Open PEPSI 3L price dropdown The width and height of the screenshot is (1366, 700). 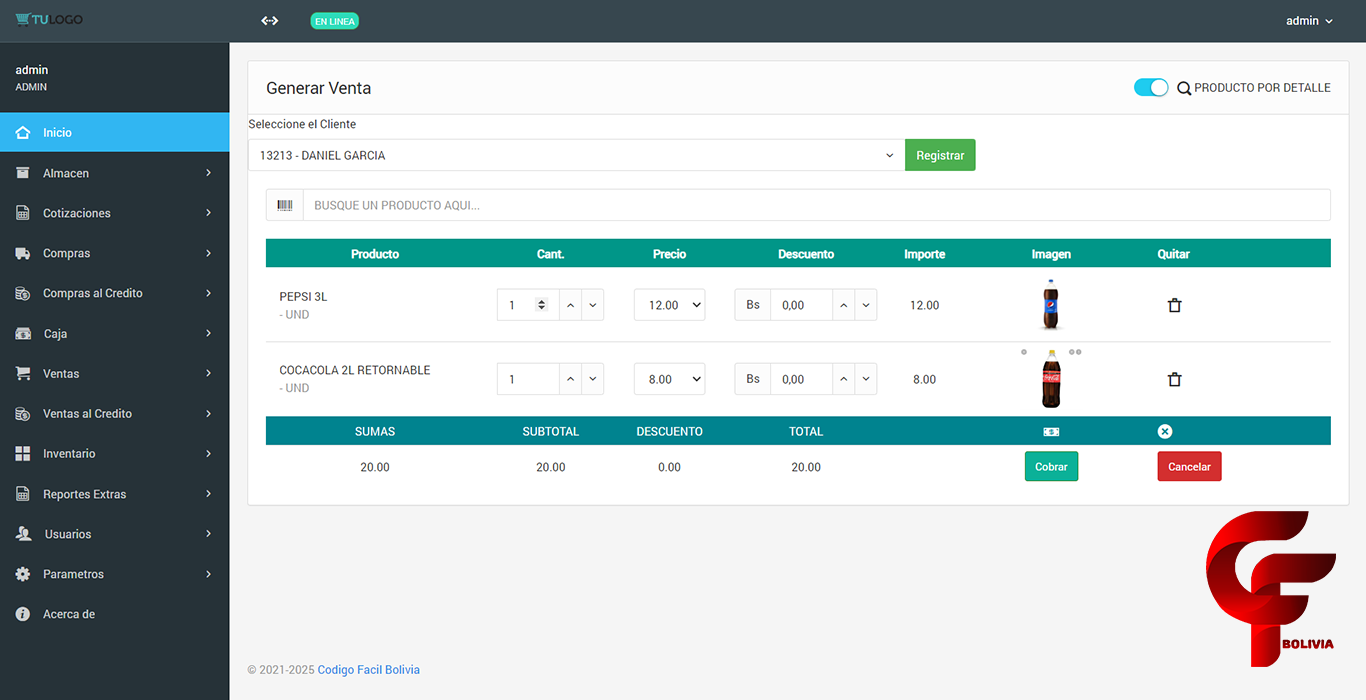669,305
